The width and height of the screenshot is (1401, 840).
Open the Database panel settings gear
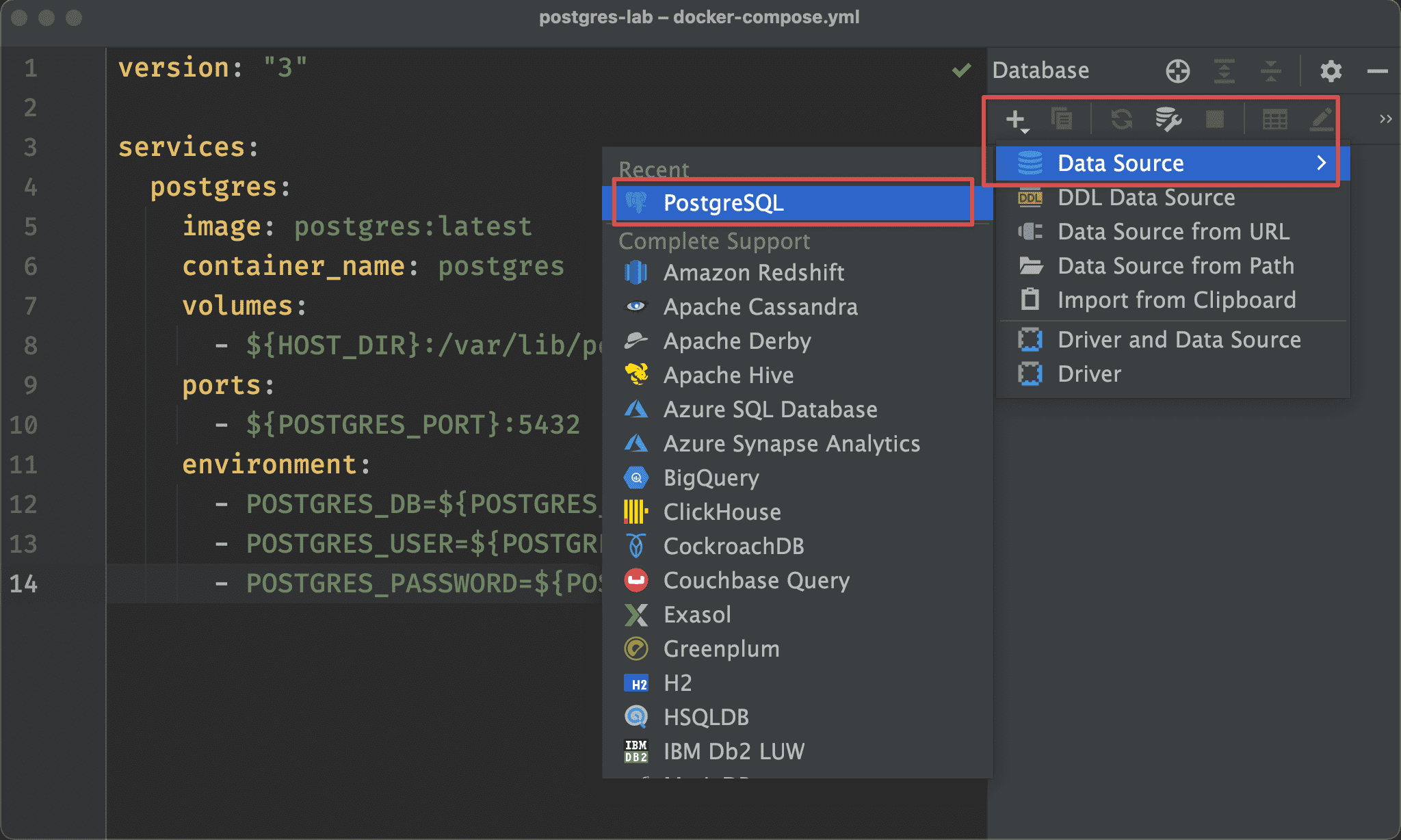(x=1331, y=70)
